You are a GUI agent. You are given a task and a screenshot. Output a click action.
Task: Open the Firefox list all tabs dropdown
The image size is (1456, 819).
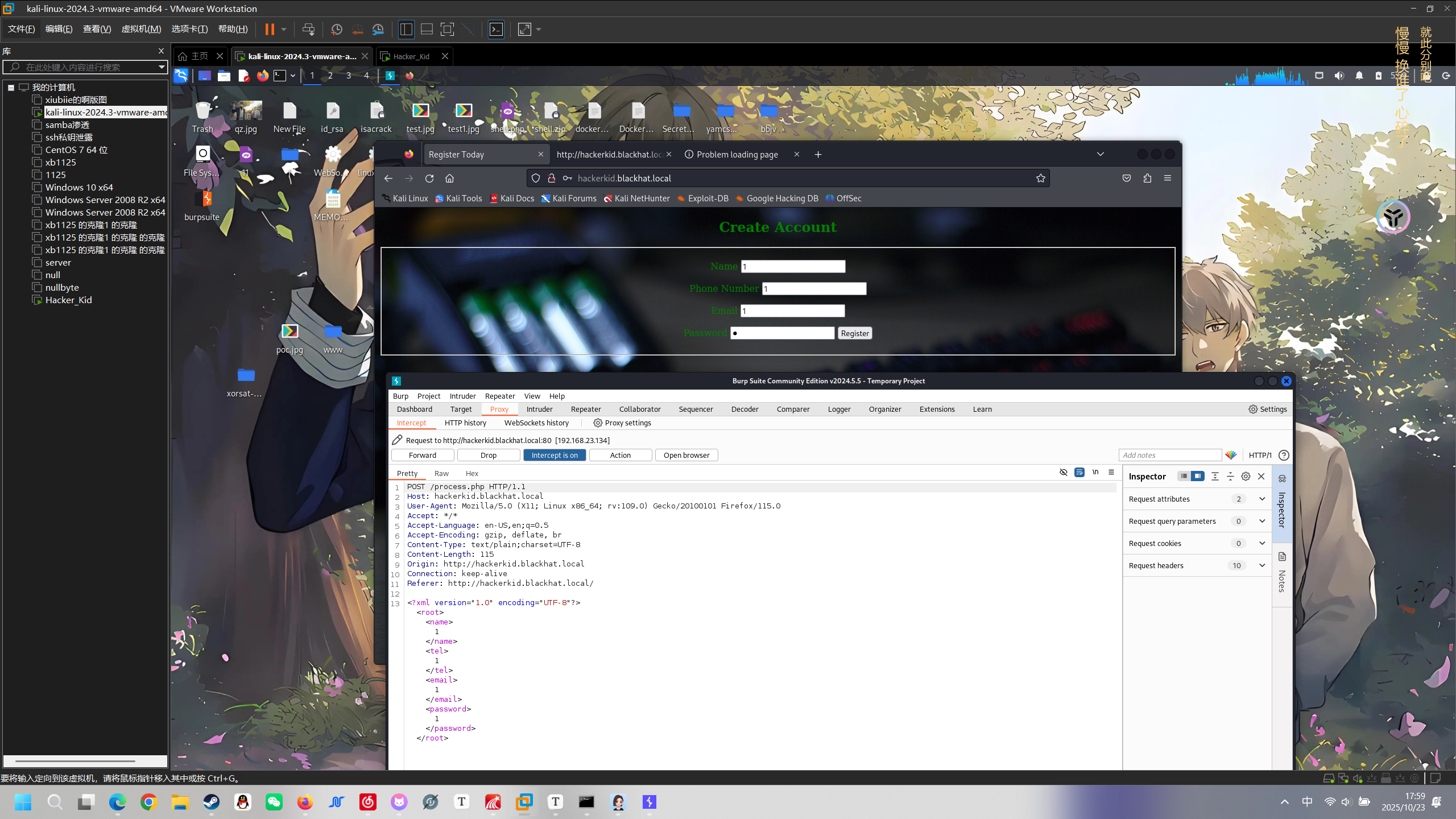tap(1100, 154)
